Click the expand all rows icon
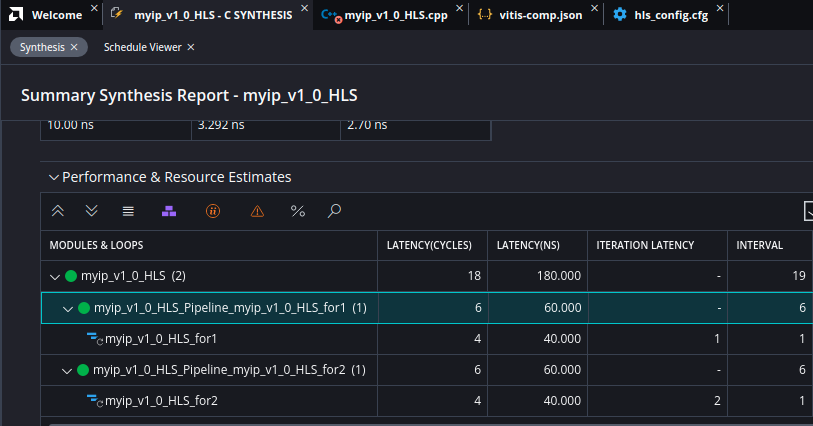Viewport: 813px width, 426px height. (92, 211)
